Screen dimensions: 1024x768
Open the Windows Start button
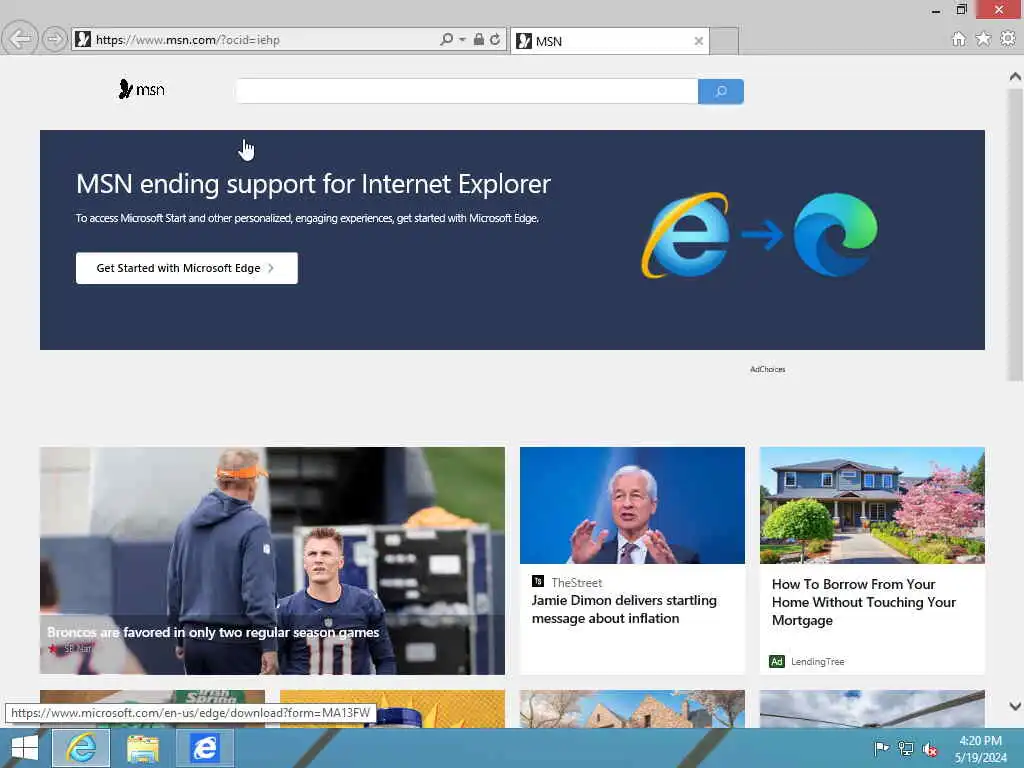(25, 748)
